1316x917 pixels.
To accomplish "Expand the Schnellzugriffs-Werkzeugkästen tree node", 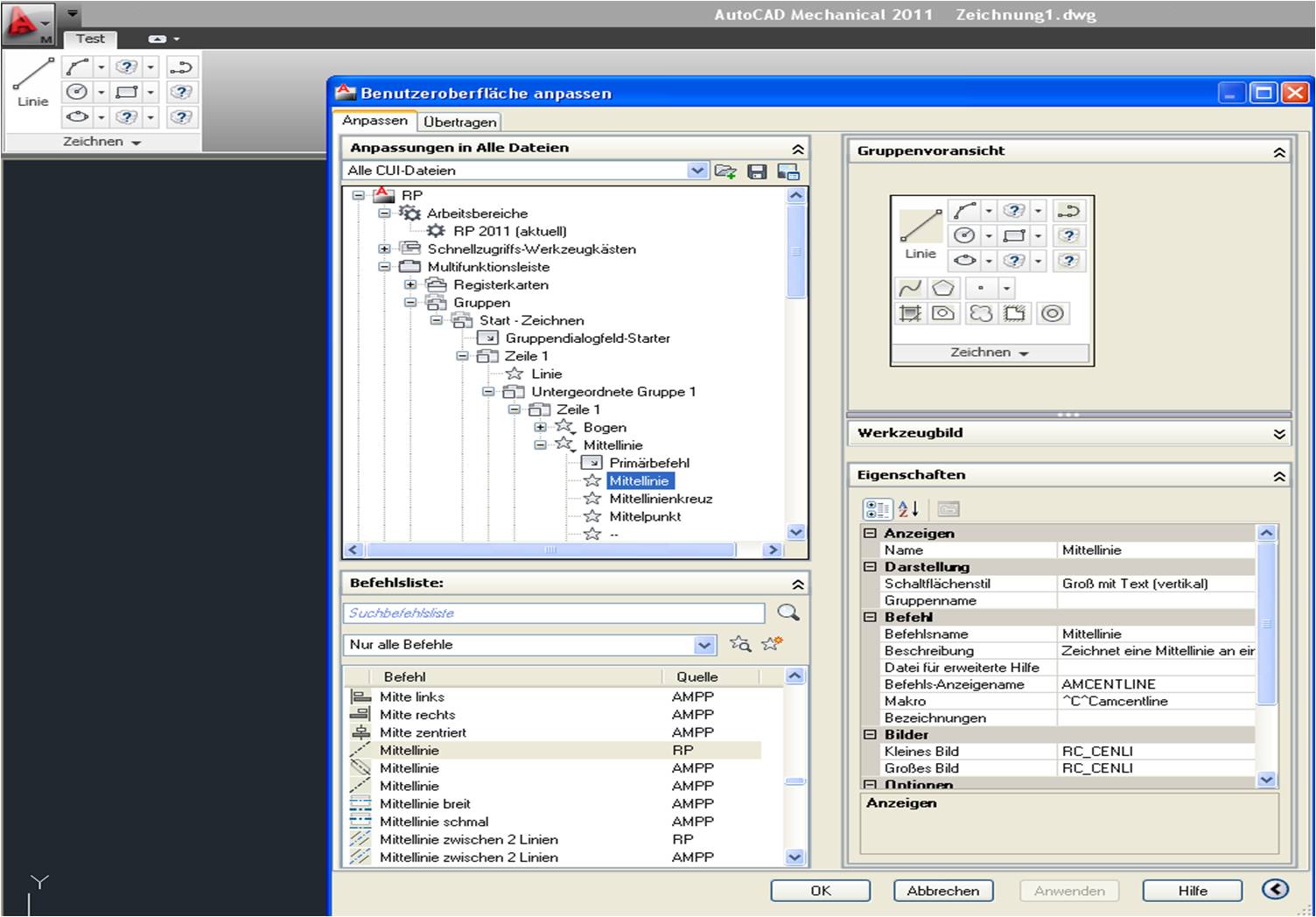I will click(384, 249).
